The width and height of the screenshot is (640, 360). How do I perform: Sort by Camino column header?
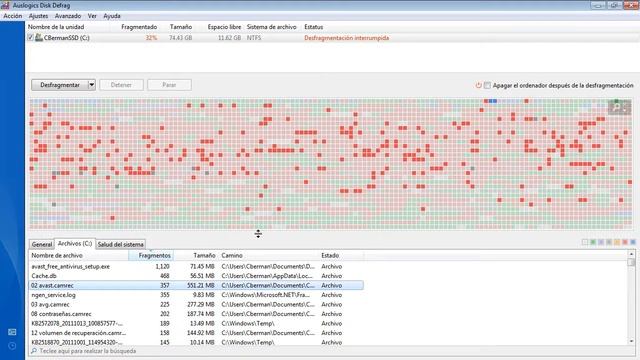point(269,256)
